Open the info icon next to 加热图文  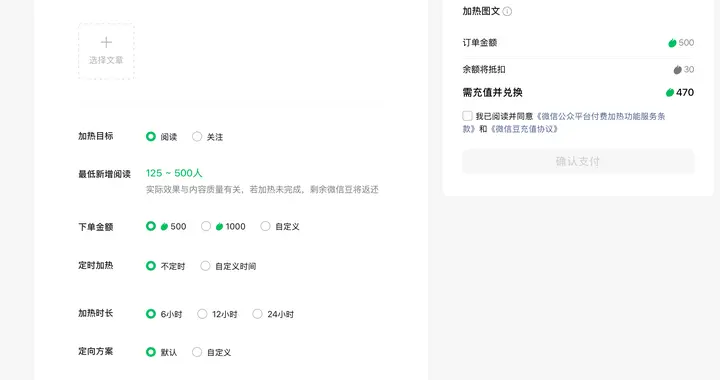click(x=507, y=11)
